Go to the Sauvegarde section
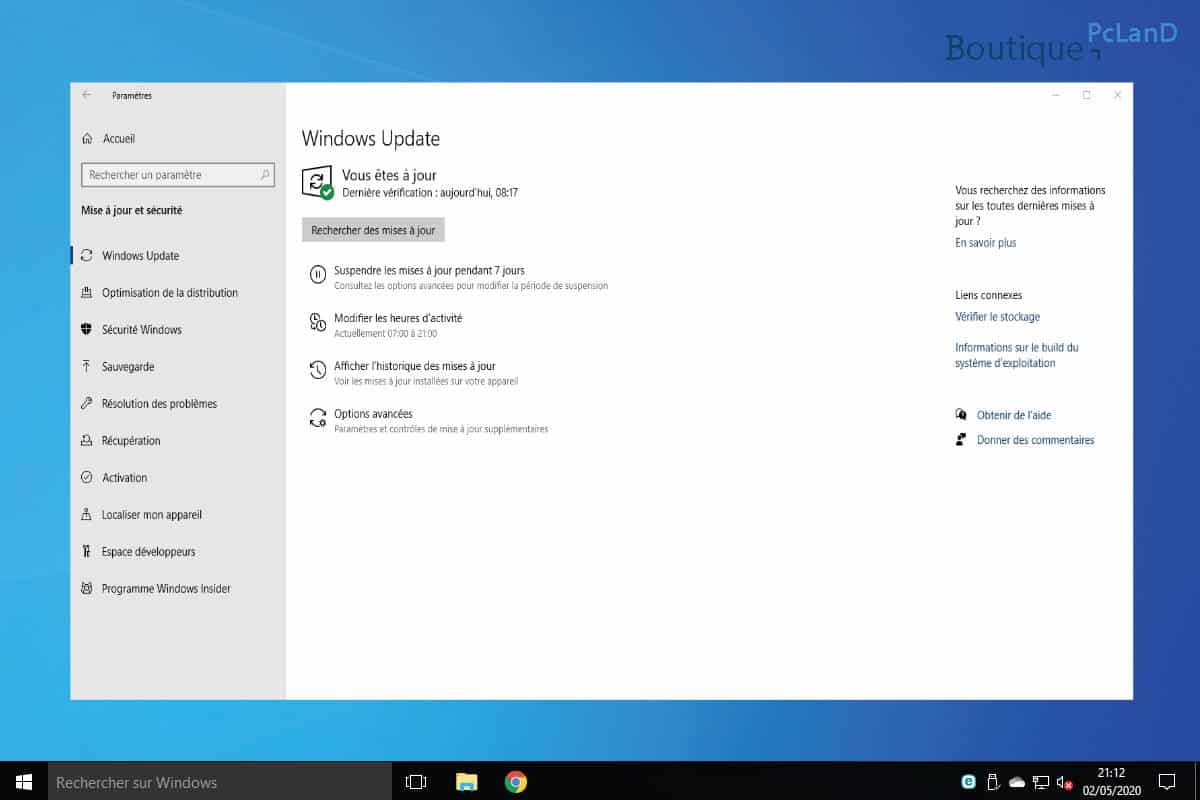Viewport: 1200px width, 800px height. pos(118,367)
